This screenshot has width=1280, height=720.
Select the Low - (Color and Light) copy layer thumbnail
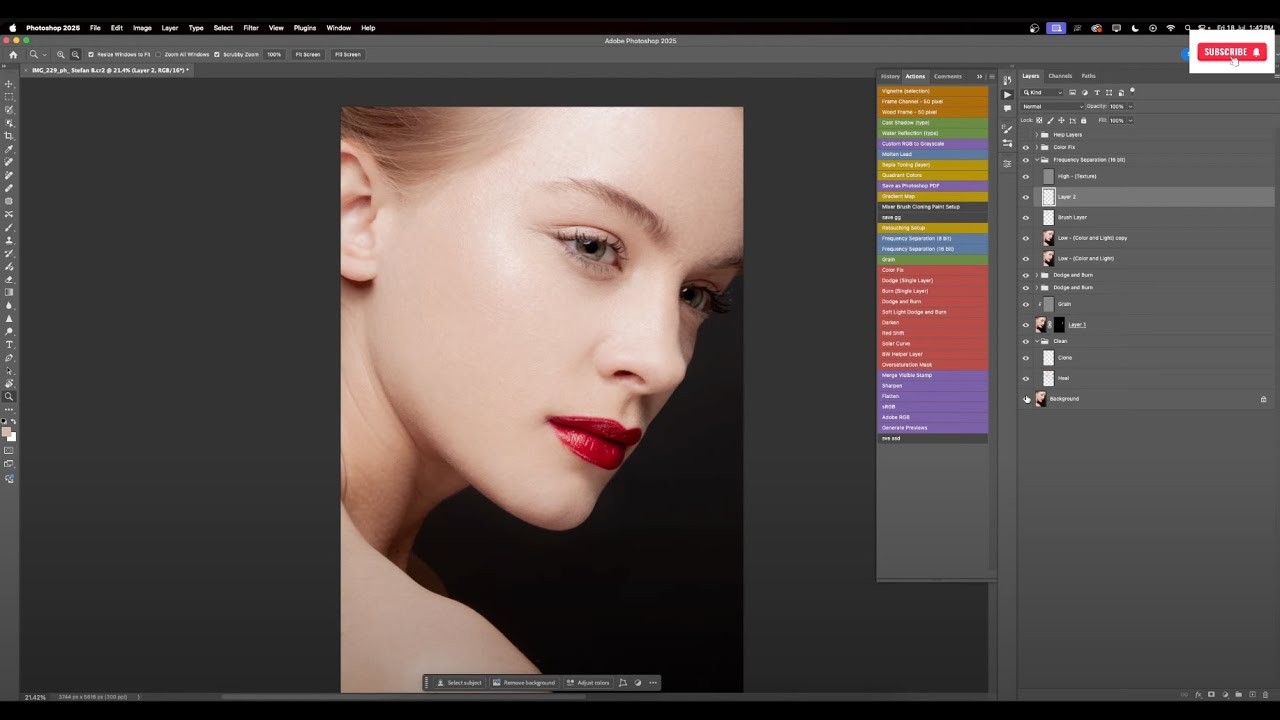(x=1048, y=238)
